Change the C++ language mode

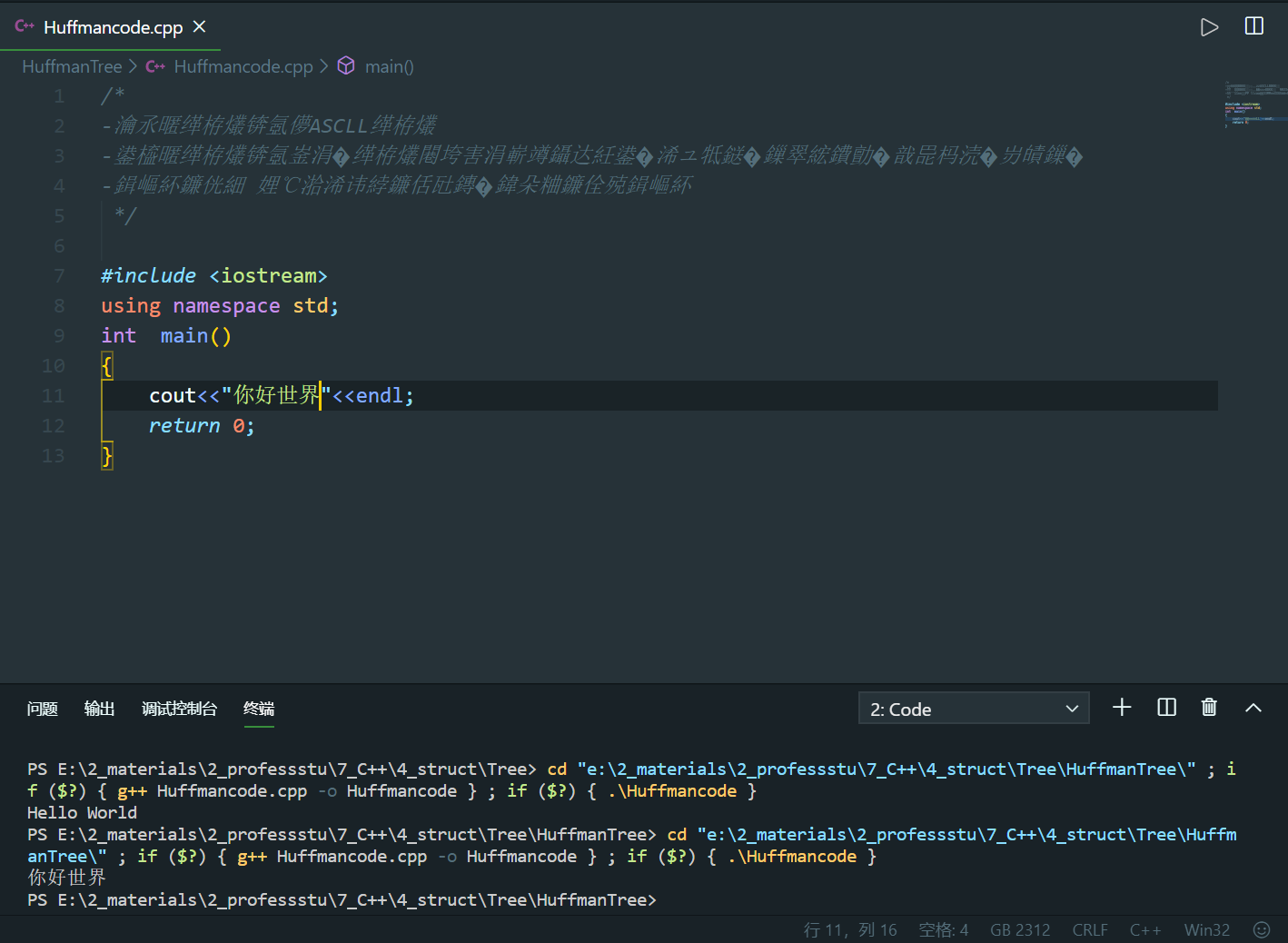1144,929
